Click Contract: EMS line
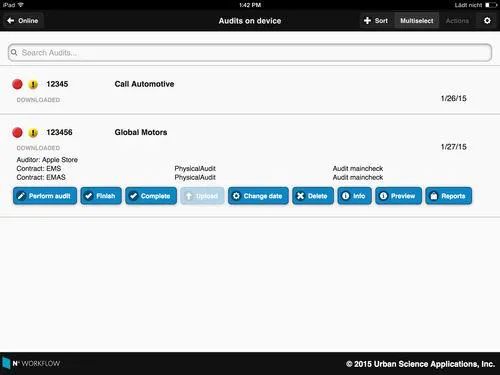Image resolution: width=500 pixels, height=375 pixels. point(39,168)
